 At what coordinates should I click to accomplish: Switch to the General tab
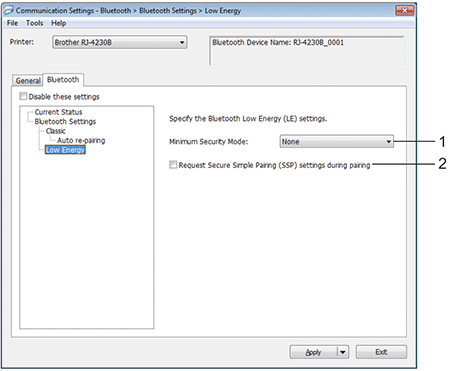(28, 80)
